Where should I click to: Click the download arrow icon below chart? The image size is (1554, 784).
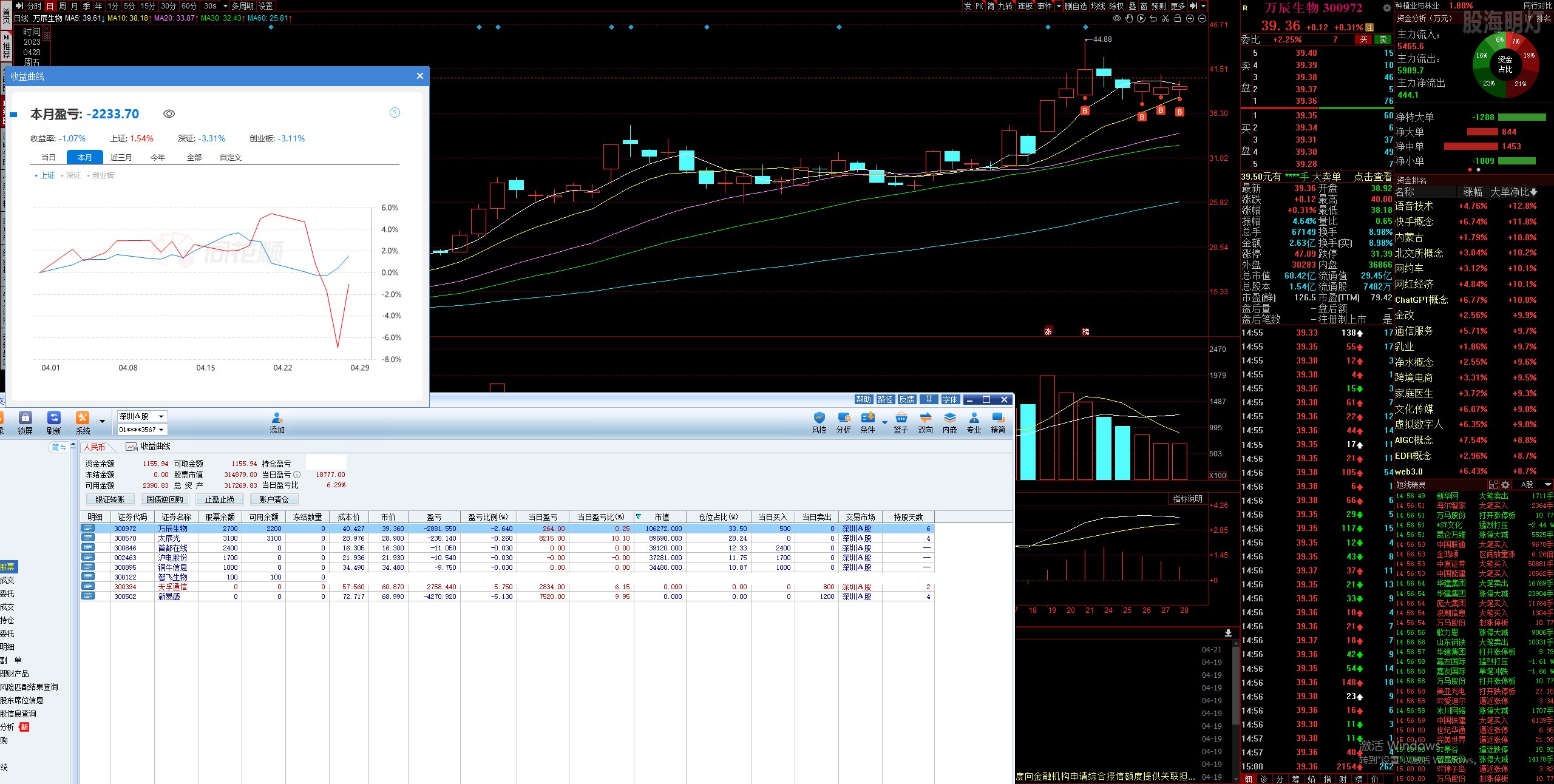(1228, 633)
